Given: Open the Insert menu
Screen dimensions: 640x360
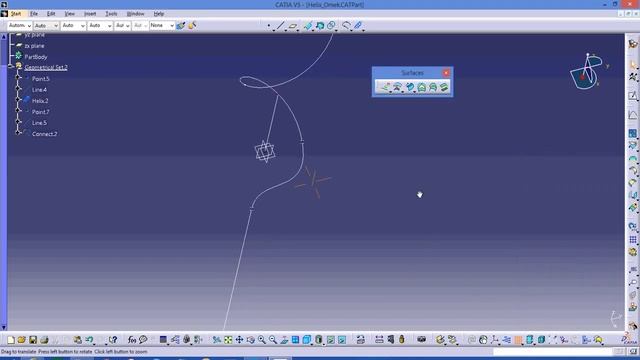Looking at the screenshot, I should pyautogui.click(x=90, y=14).
